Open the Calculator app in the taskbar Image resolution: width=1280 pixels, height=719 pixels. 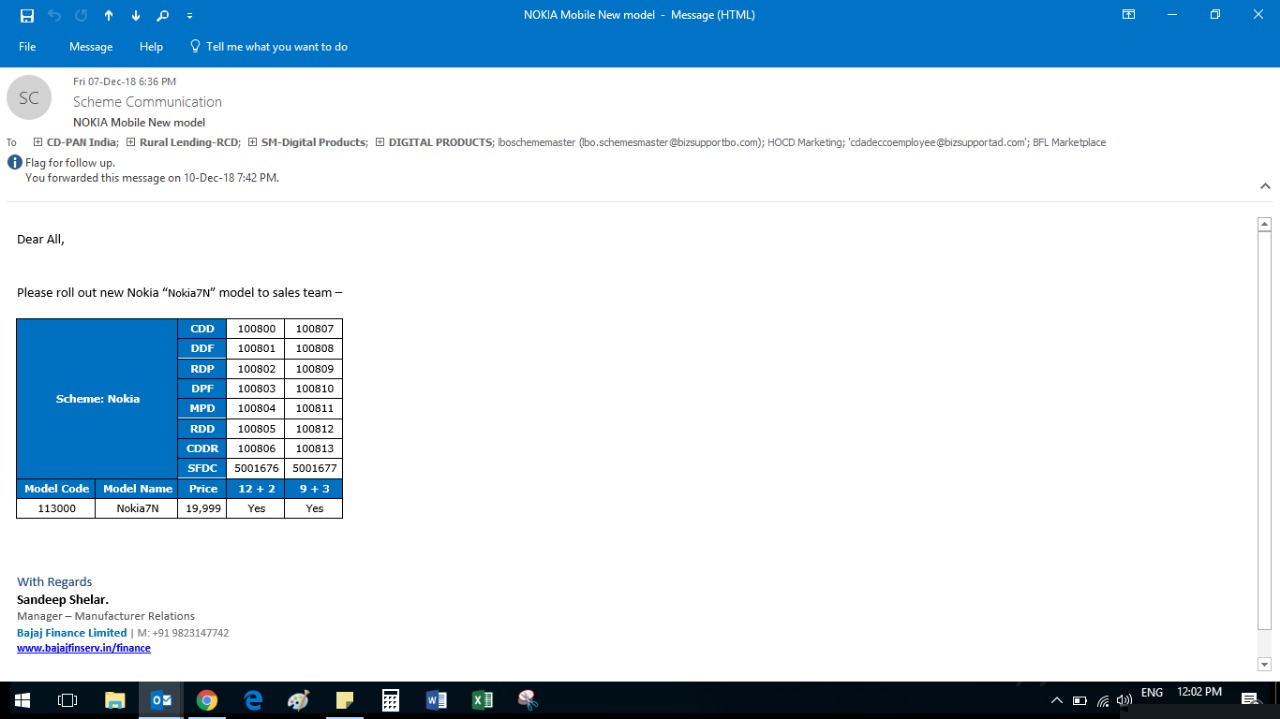point(391,700)
